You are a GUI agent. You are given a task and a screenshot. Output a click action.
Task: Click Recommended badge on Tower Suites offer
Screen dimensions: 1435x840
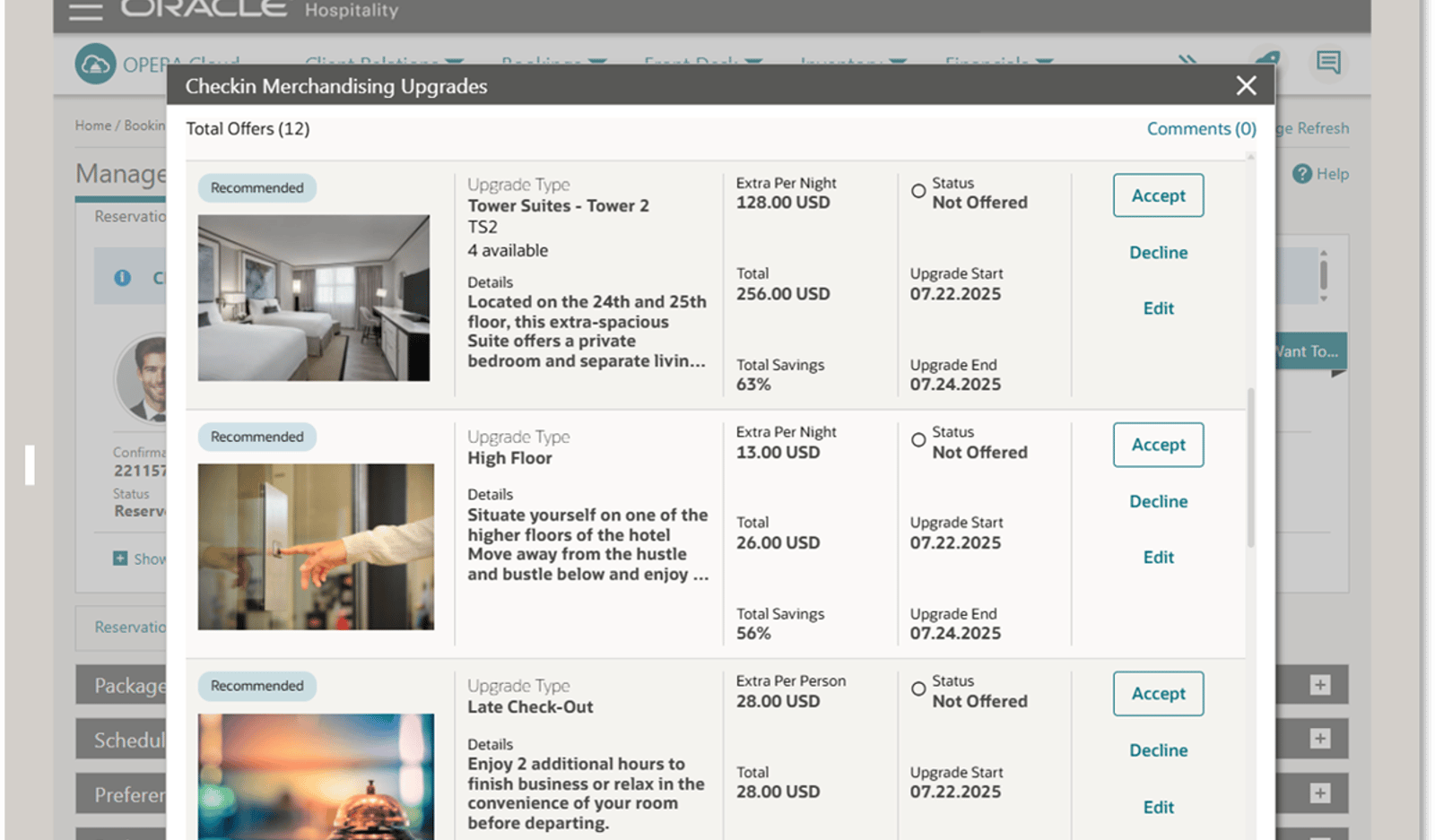[257, 187]
